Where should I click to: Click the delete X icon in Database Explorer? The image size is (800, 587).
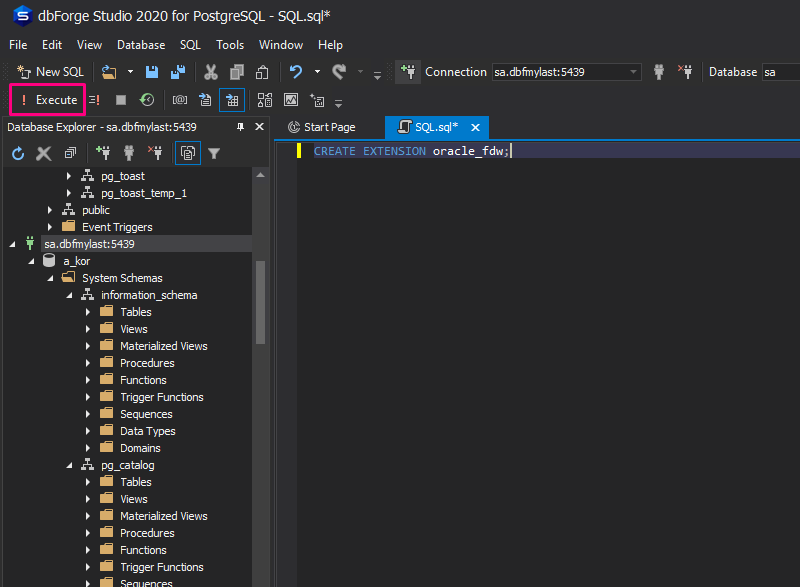coord(44,153)
